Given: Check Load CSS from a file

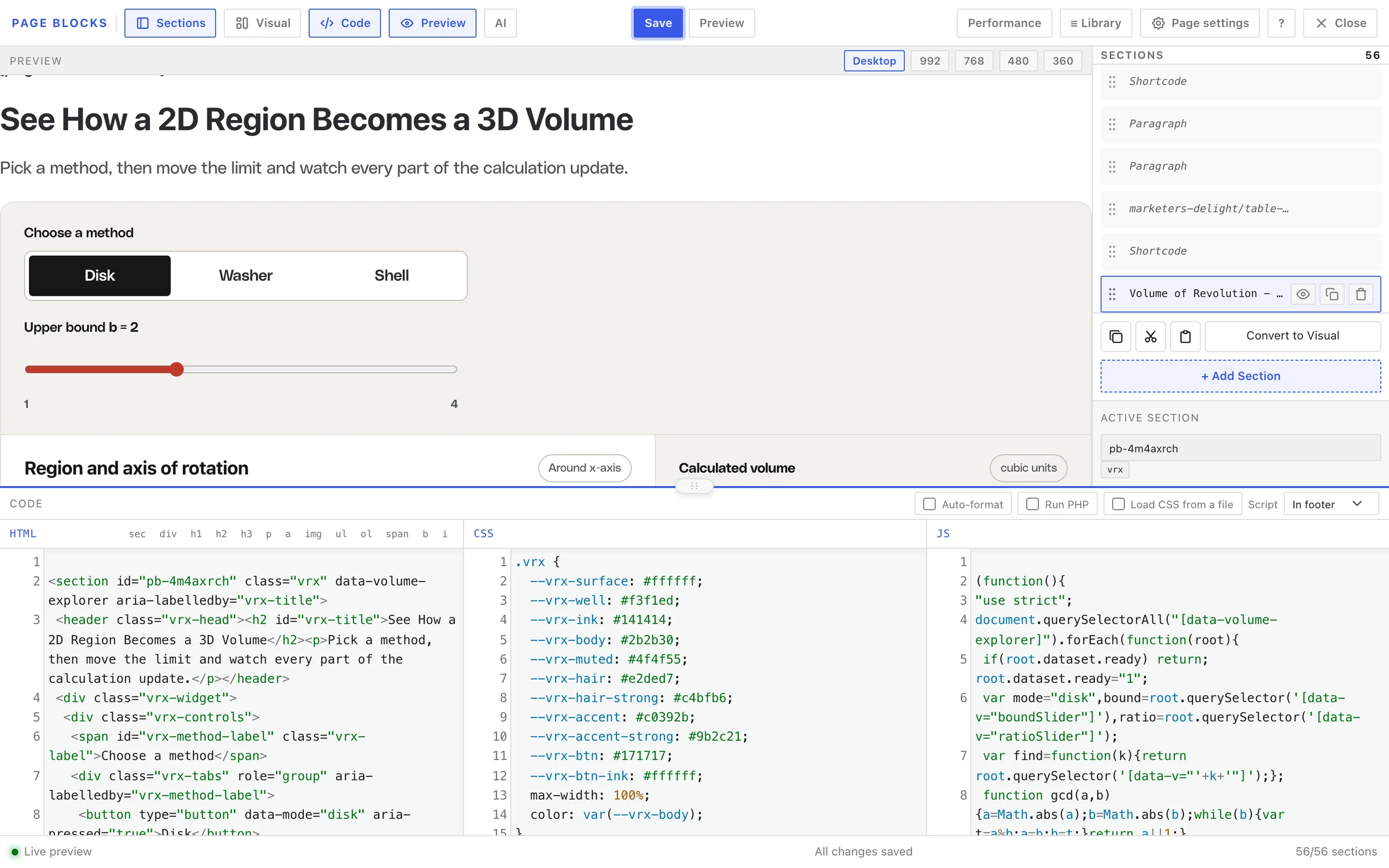Looking at the screenshot, I should [x=1119, y=504].
